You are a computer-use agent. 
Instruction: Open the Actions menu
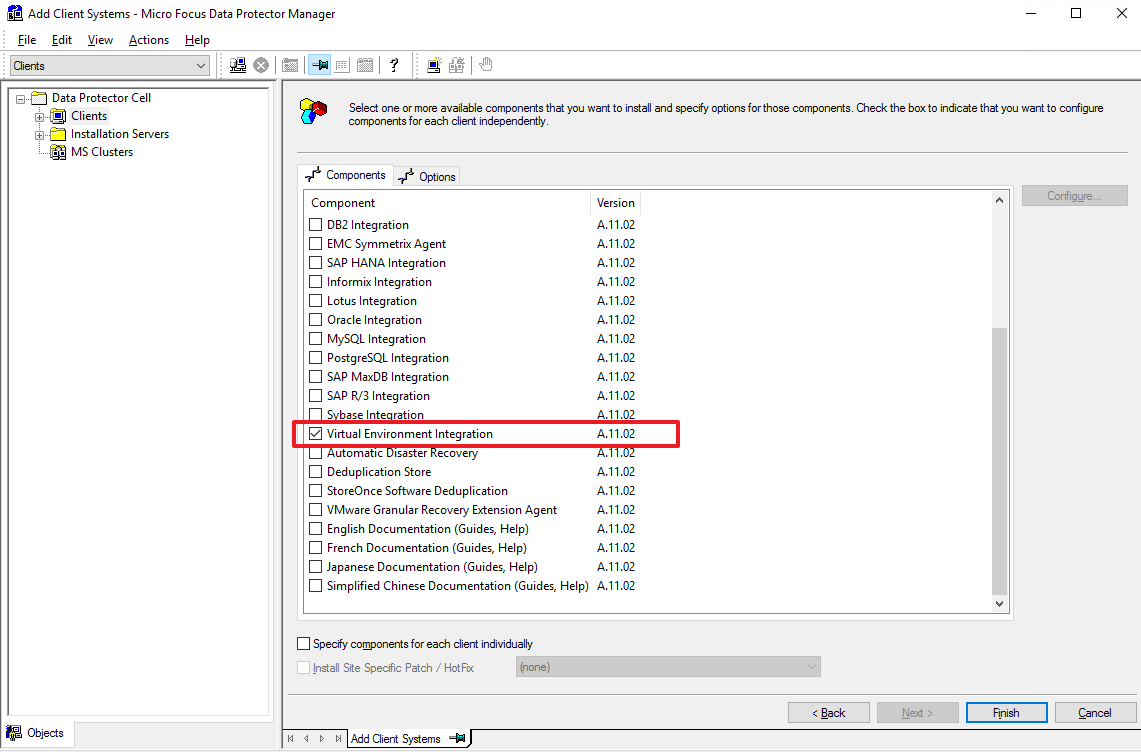click(x=148, y=40)
